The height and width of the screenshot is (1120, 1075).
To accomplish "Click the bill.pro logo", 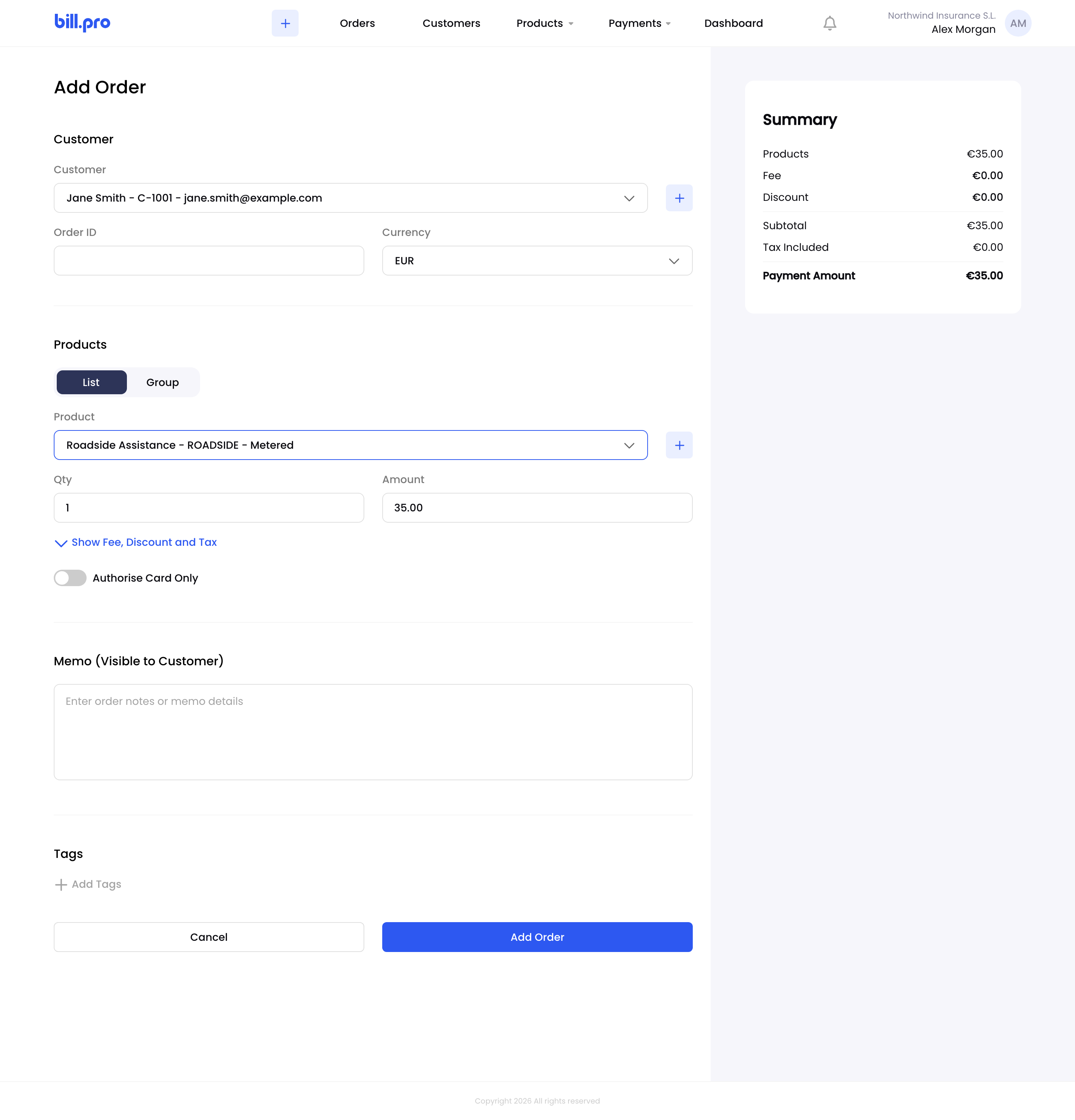I will [82, 22].
